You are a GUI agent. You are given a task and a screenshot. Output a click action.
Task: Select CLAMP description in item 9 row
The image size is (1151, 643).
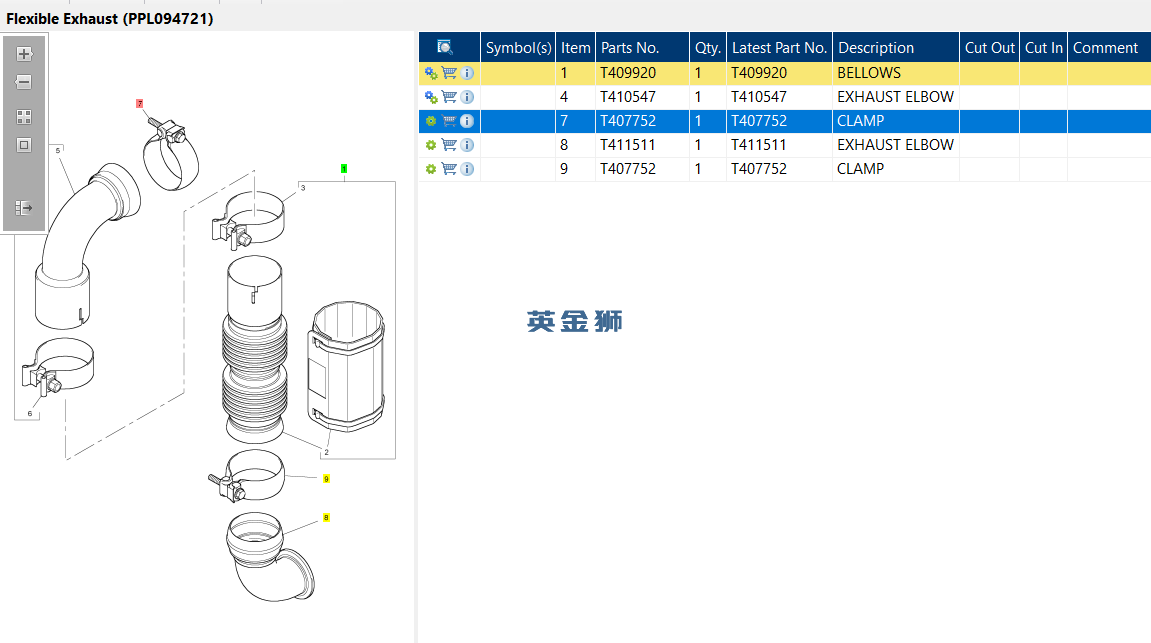click(896, 169)
